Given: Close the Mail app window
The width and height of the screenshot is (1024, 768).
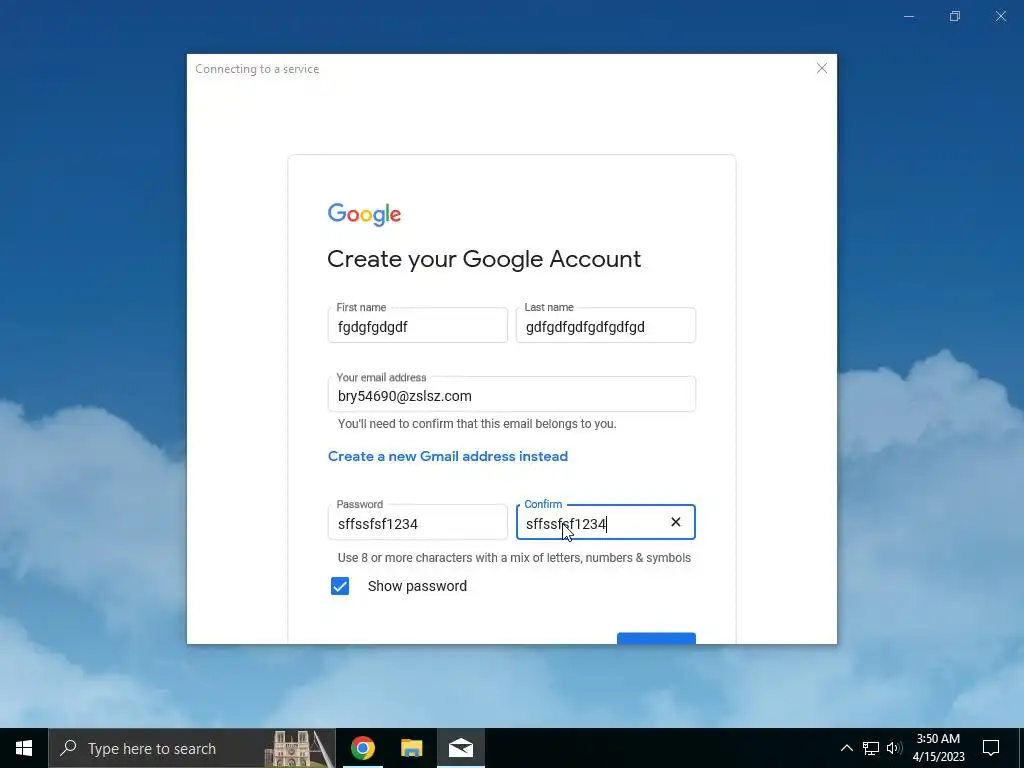Looking at the screenshot, I should 1000,16.
